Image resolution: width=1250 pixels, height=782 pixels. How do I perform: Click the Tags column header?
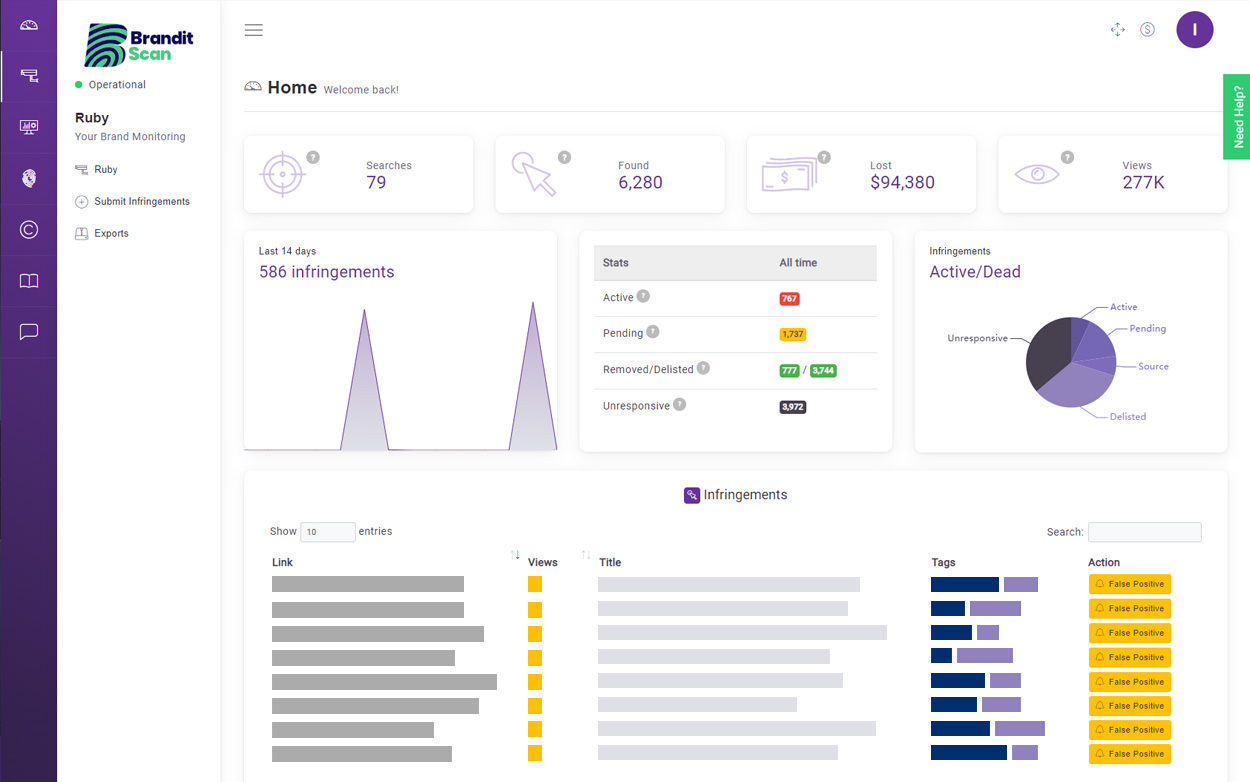coord(943,563)
